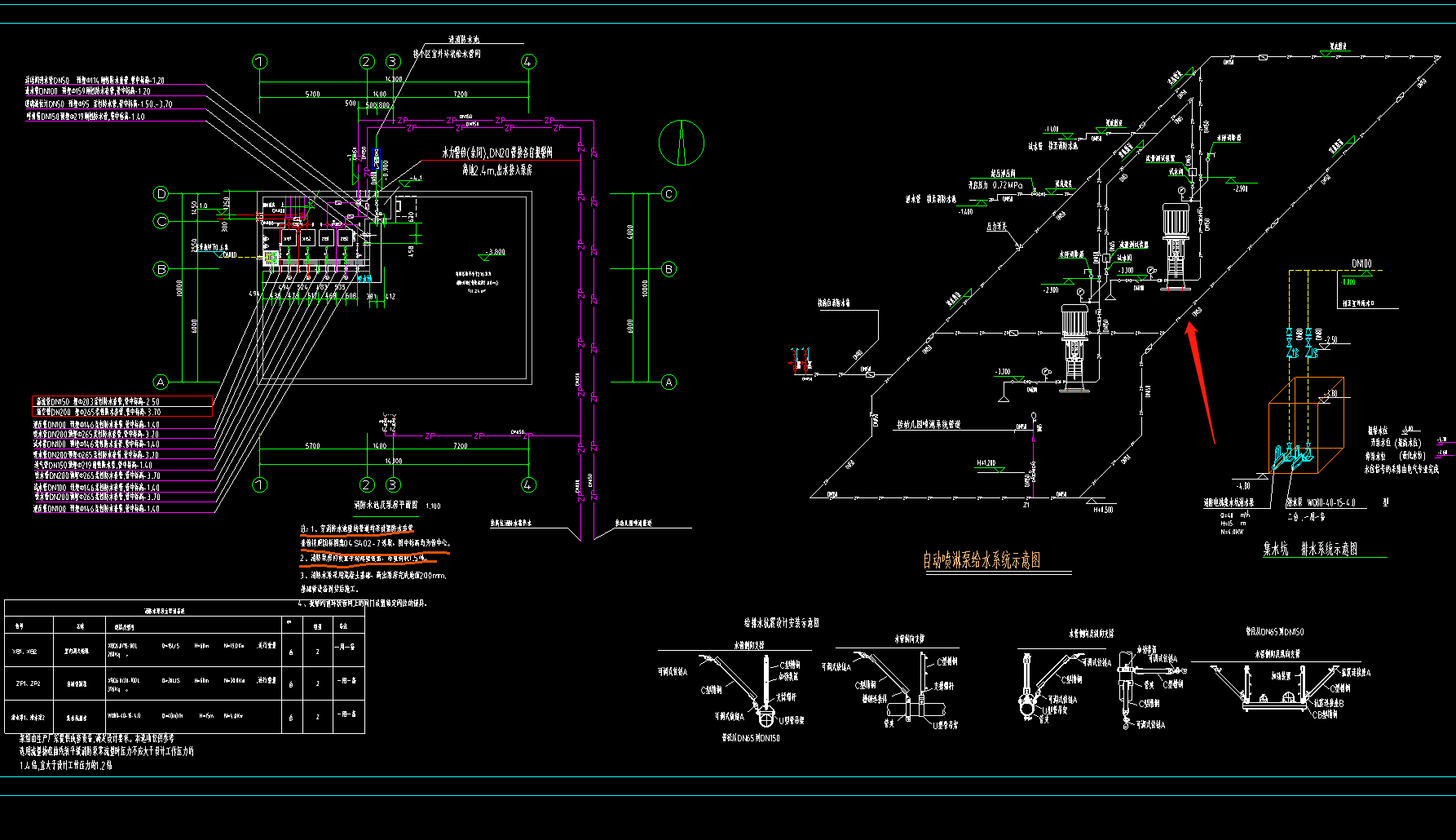Select the yellow hatched sump in the pump room plan
Image resolution: width=1456 pixels, height=840 pixels.
point(271,259)
